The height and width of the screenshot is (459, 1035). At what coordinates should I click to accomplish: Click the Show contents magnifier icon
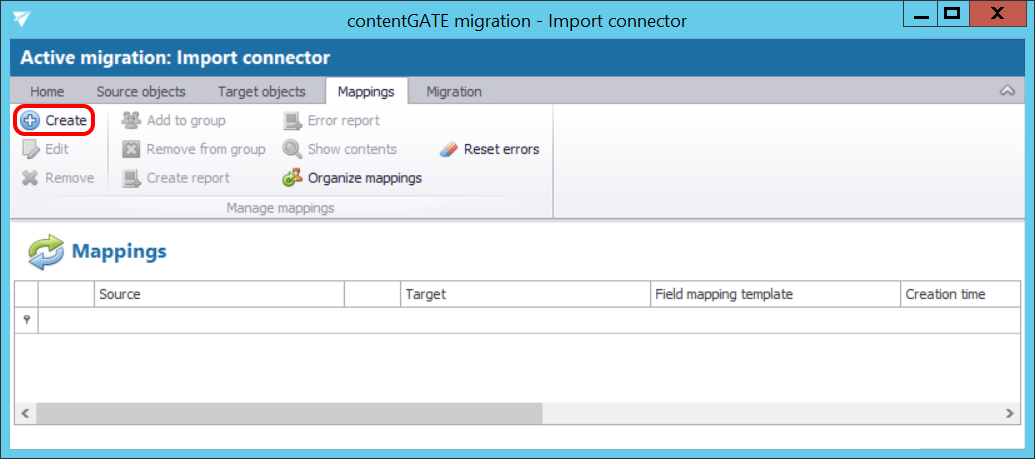click(x=292, y=150)
